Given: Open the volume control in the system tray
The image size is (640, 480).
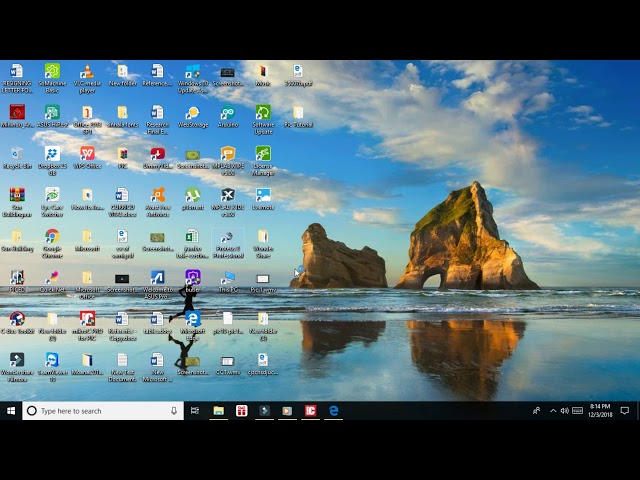Looking at the screenshot, I should point(565,411).
